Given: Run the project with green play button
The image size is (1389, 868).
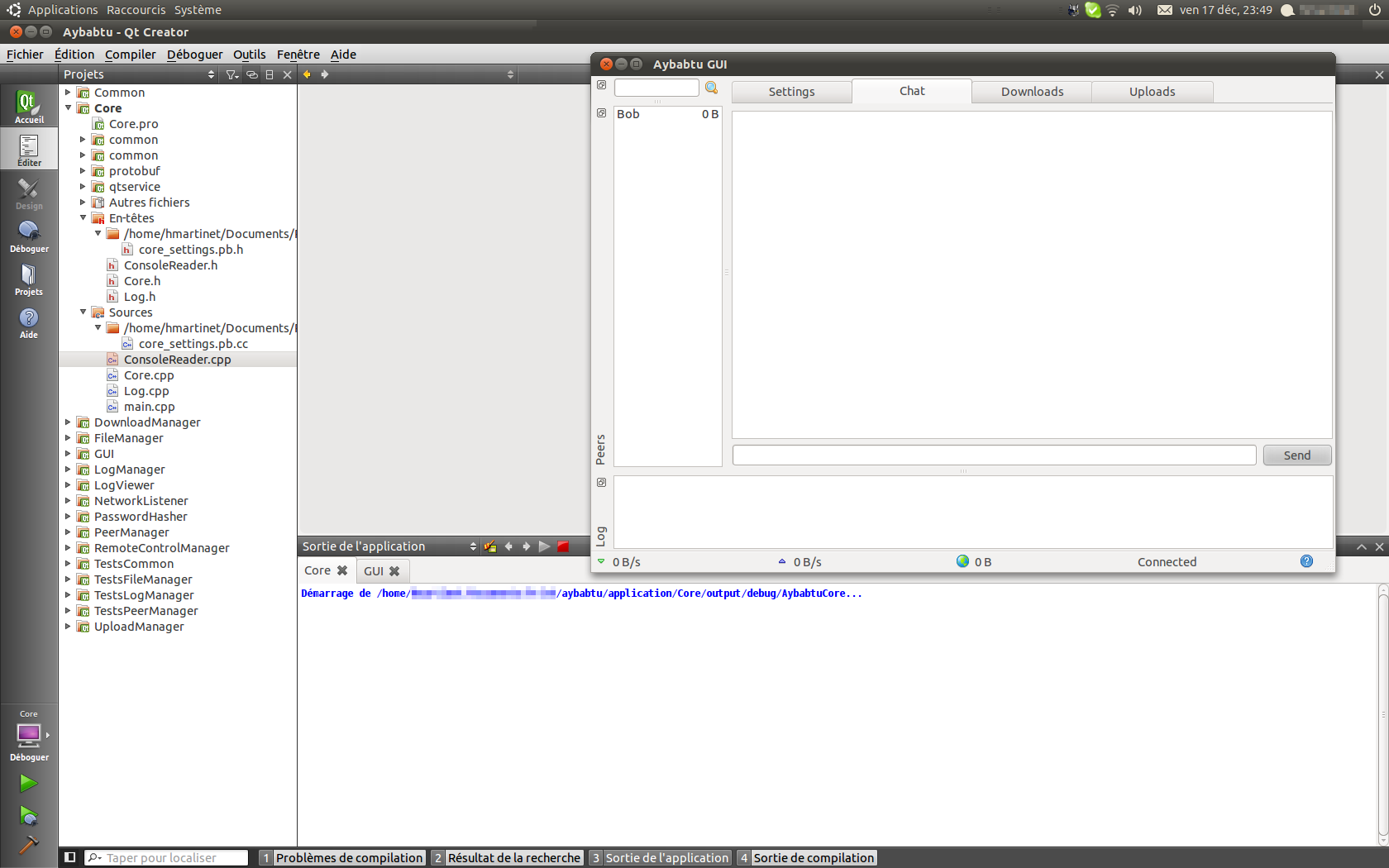Looking at the screenshot, I should click(x=28, y=783).
